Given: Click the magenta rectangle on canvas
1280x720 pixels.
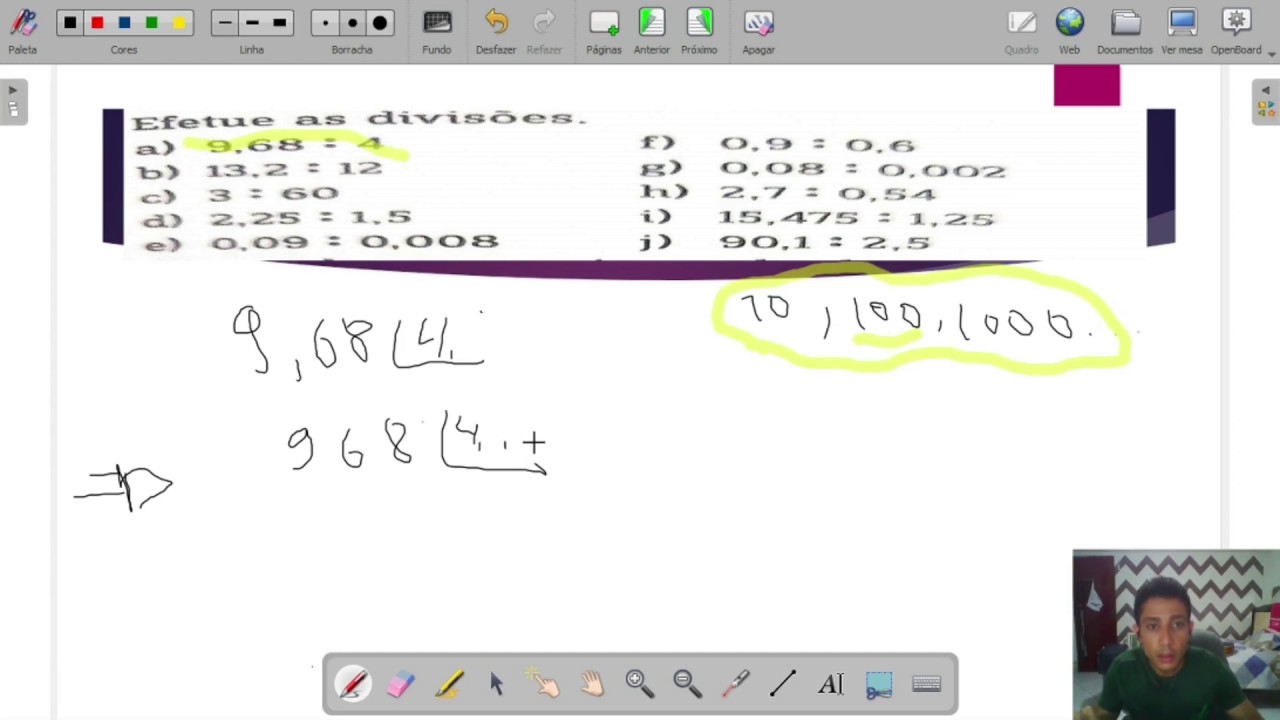Looking at the screenshot, I should pyautogui.click(x=1087, y=86).
